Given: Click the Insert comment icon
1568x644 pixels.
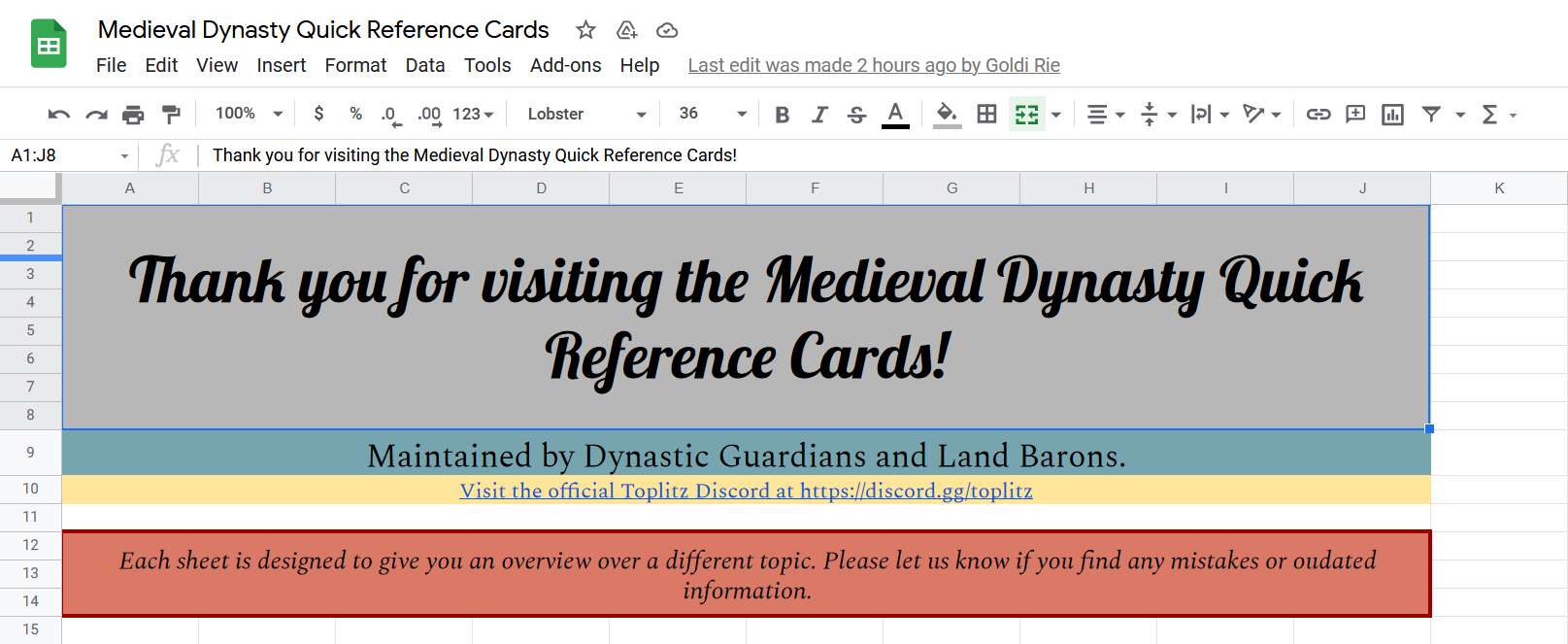Looking at the screenshot, I should coord(1355,114).
